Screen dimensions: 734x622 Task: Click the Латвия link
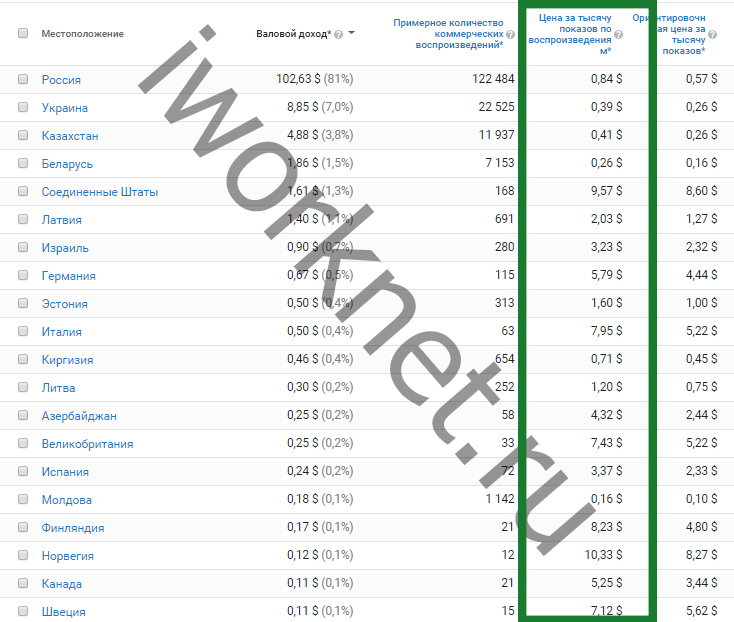coord(62,219)
